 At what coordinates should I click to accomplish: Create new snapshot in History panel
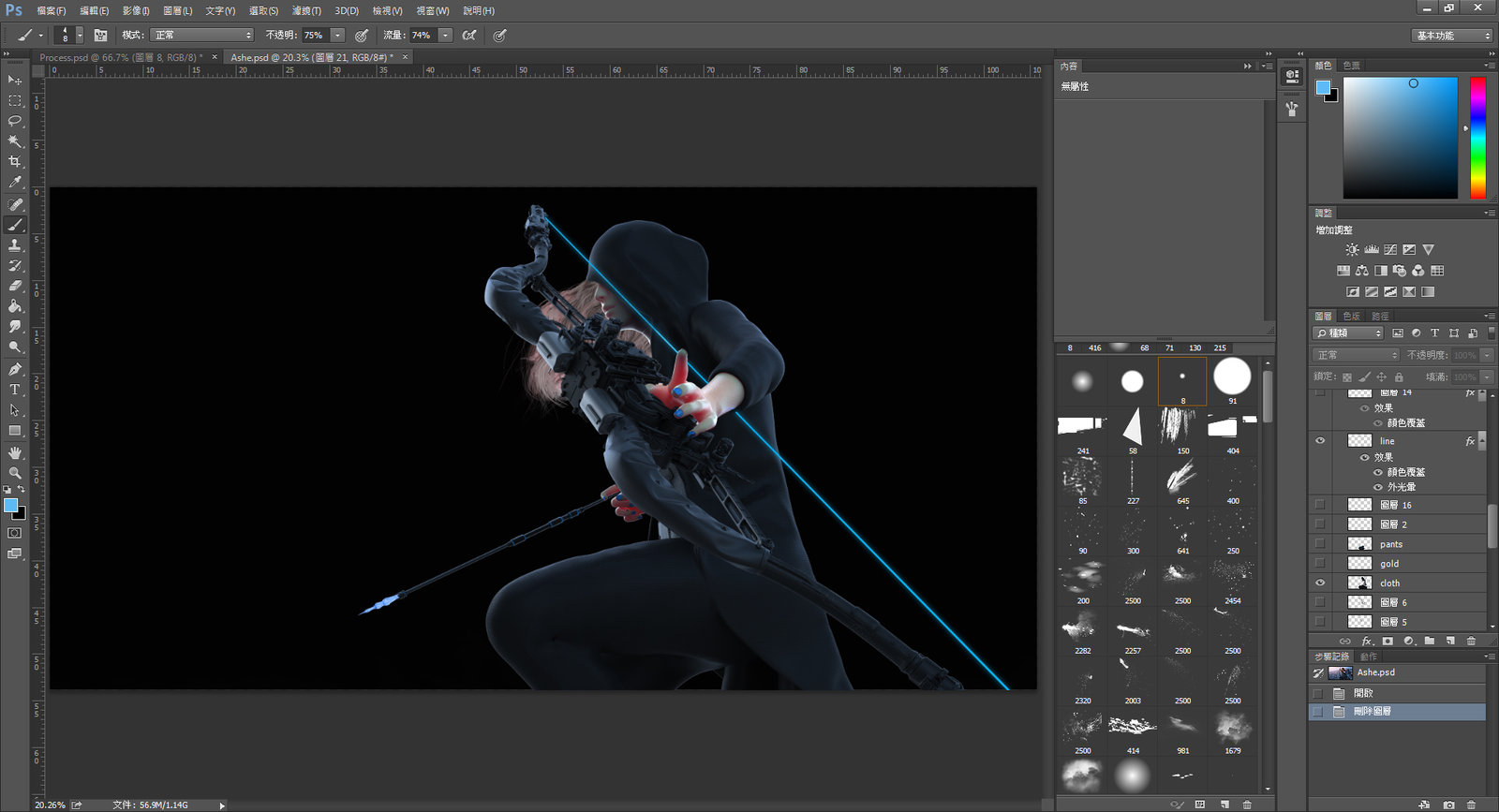(1449, 805)
